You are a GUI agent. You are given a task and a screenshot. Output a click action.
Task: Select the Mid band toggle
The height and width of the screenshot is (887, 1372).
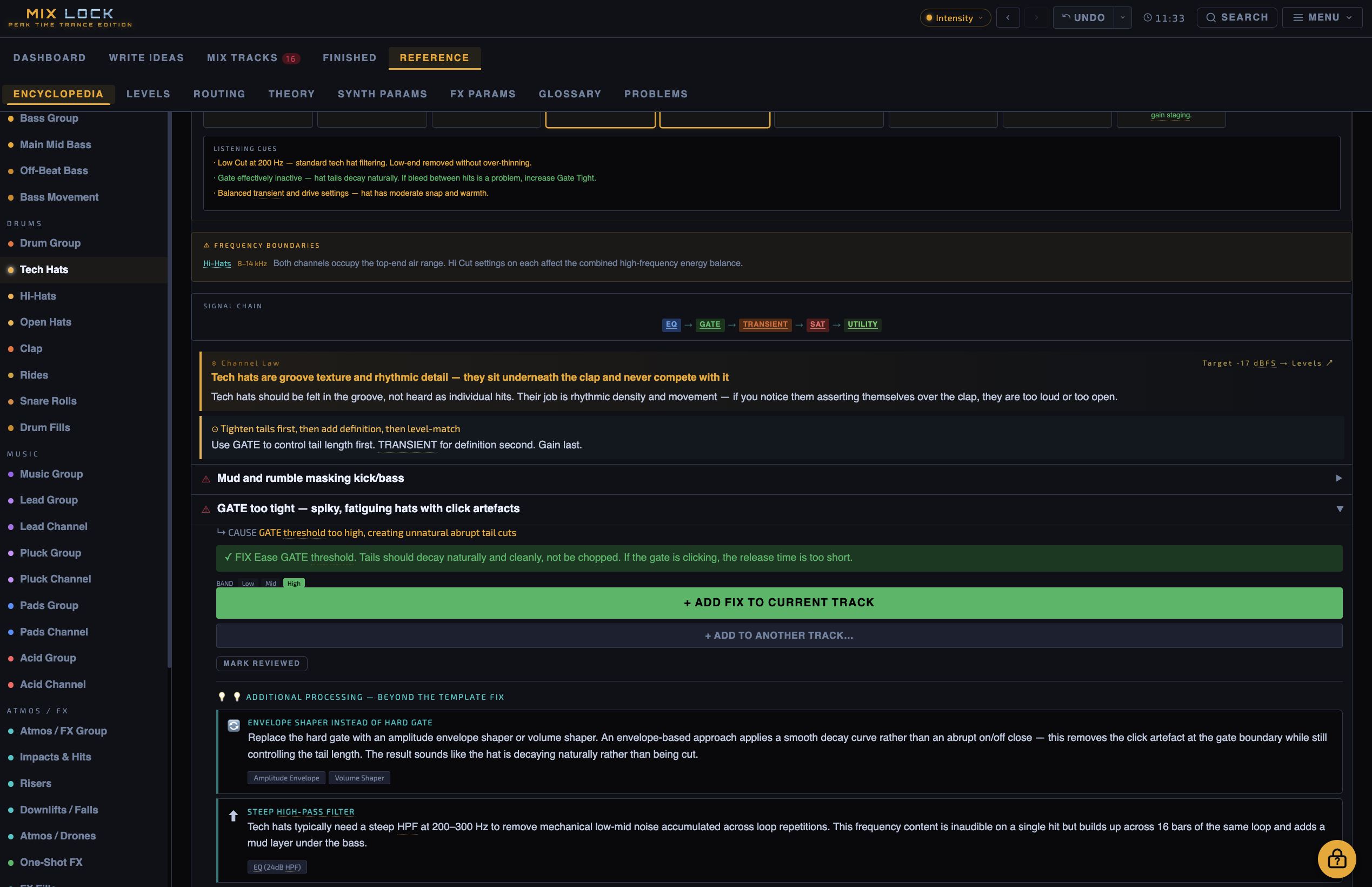point(270,584)
